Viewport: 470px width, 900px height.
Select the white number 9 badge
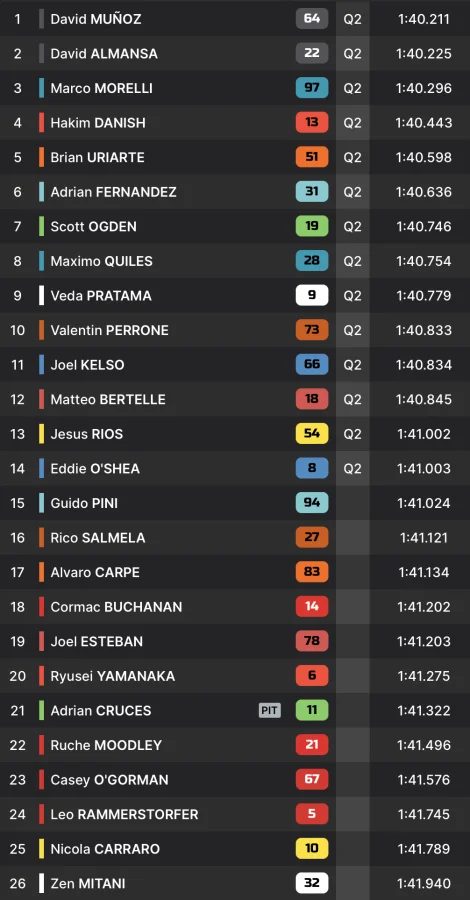[312, 296]
